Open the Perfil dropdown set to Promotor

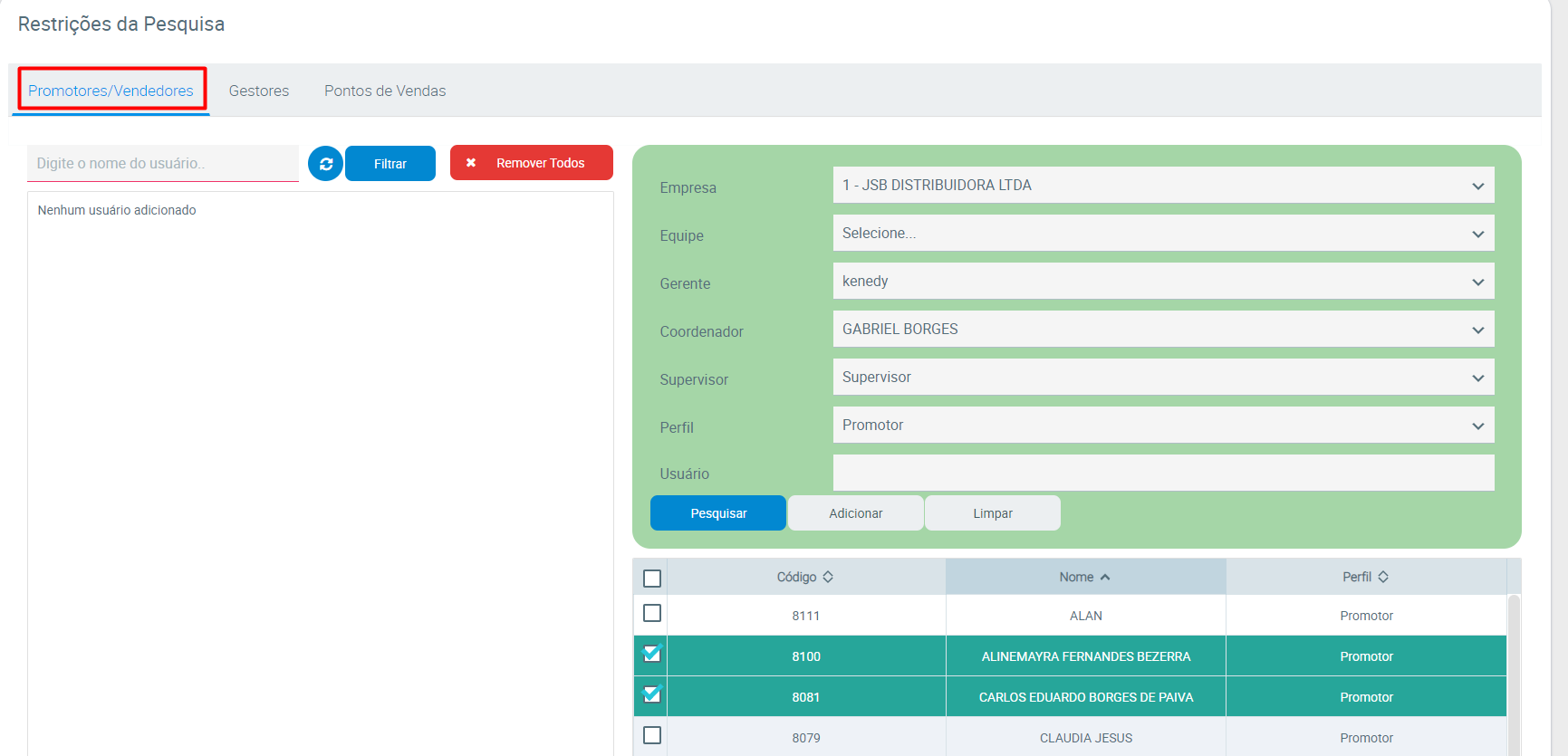(1162, 426)
